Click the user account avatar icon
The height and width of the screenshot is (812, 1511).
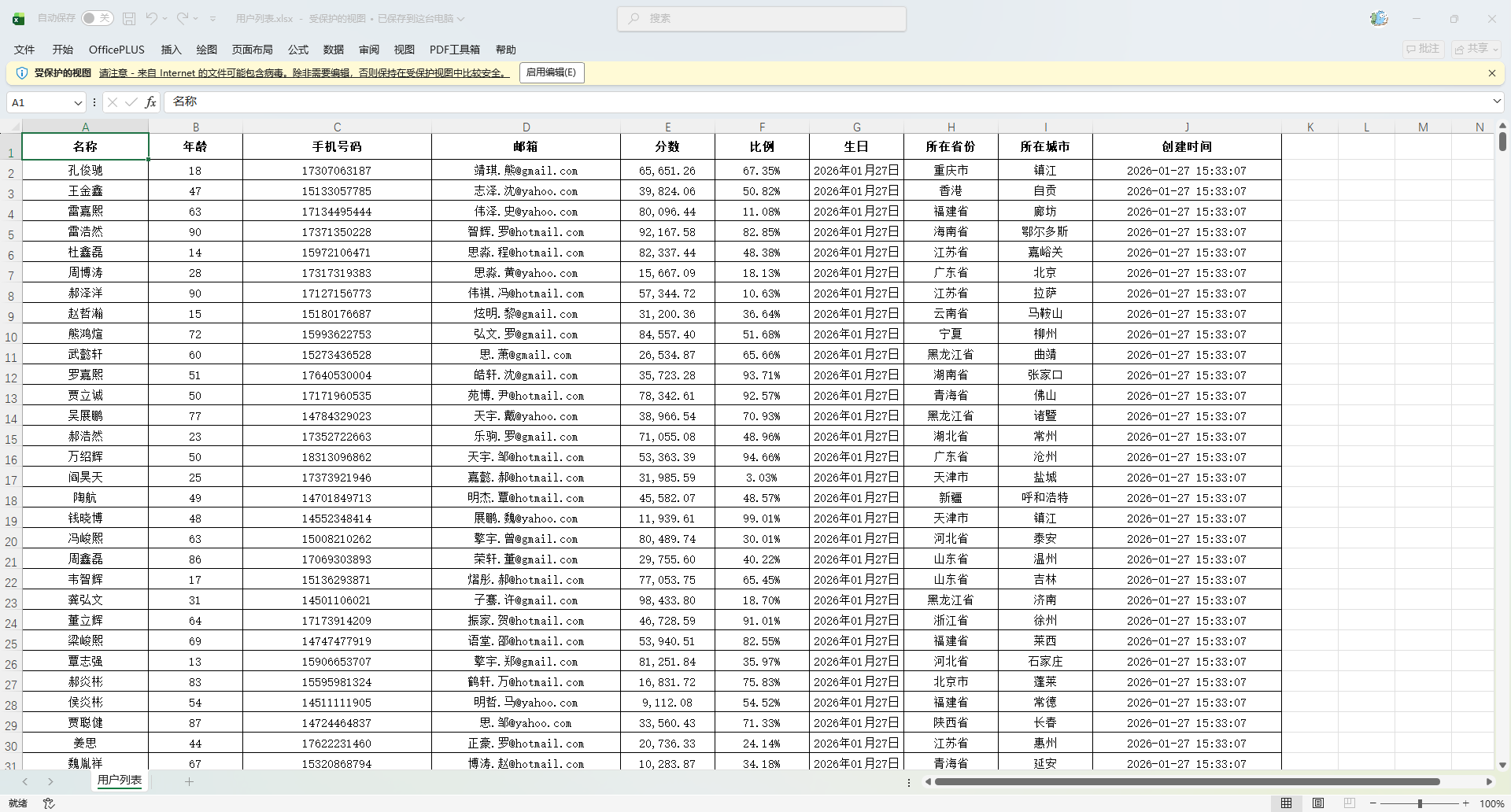[x=1379, y=18]
